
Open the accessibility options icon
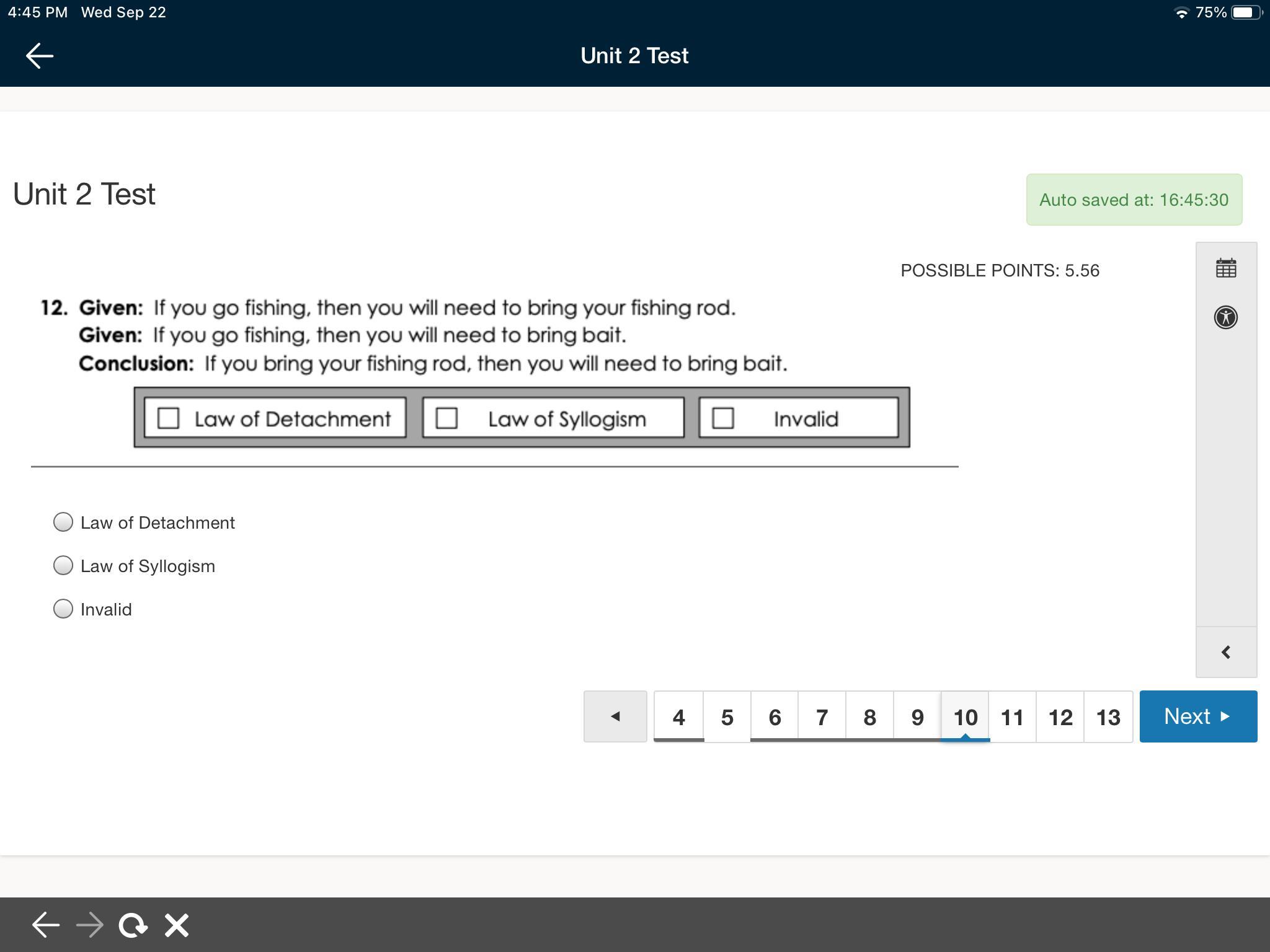tap(1226, 317)
